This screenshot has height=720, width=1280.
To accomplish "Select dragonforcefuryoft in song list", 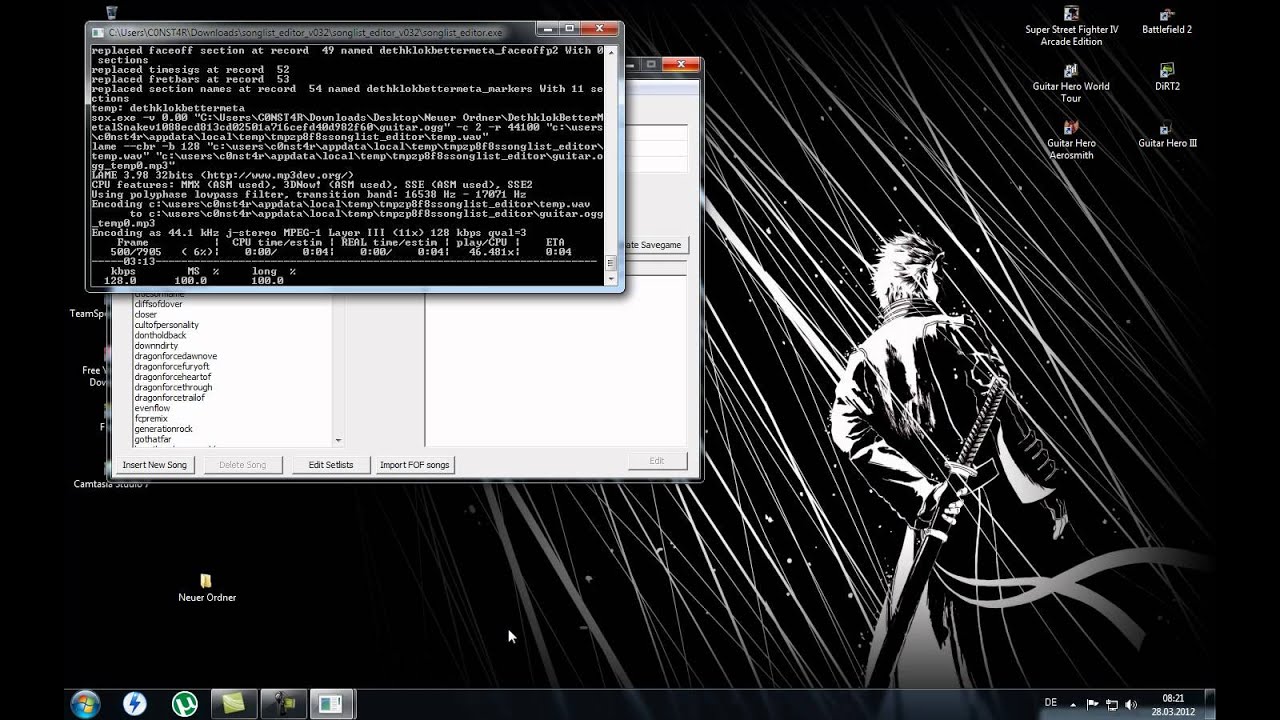I will point(172,367).
